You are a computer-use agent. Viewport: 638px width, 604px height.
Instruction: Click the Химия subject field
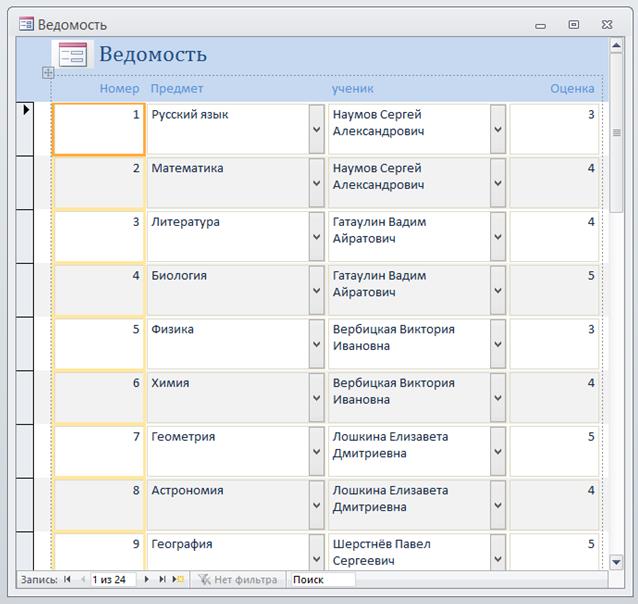[x=228, y=398]
